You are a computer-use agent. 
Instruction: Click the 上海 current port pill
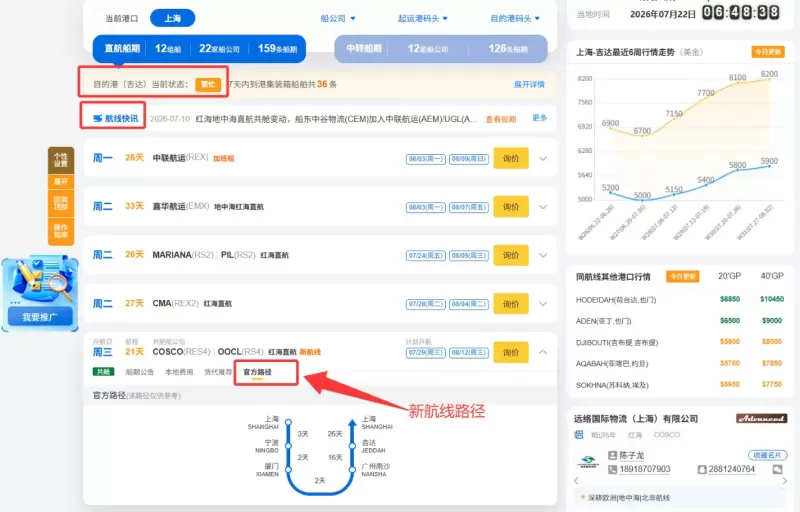point(172,18)
